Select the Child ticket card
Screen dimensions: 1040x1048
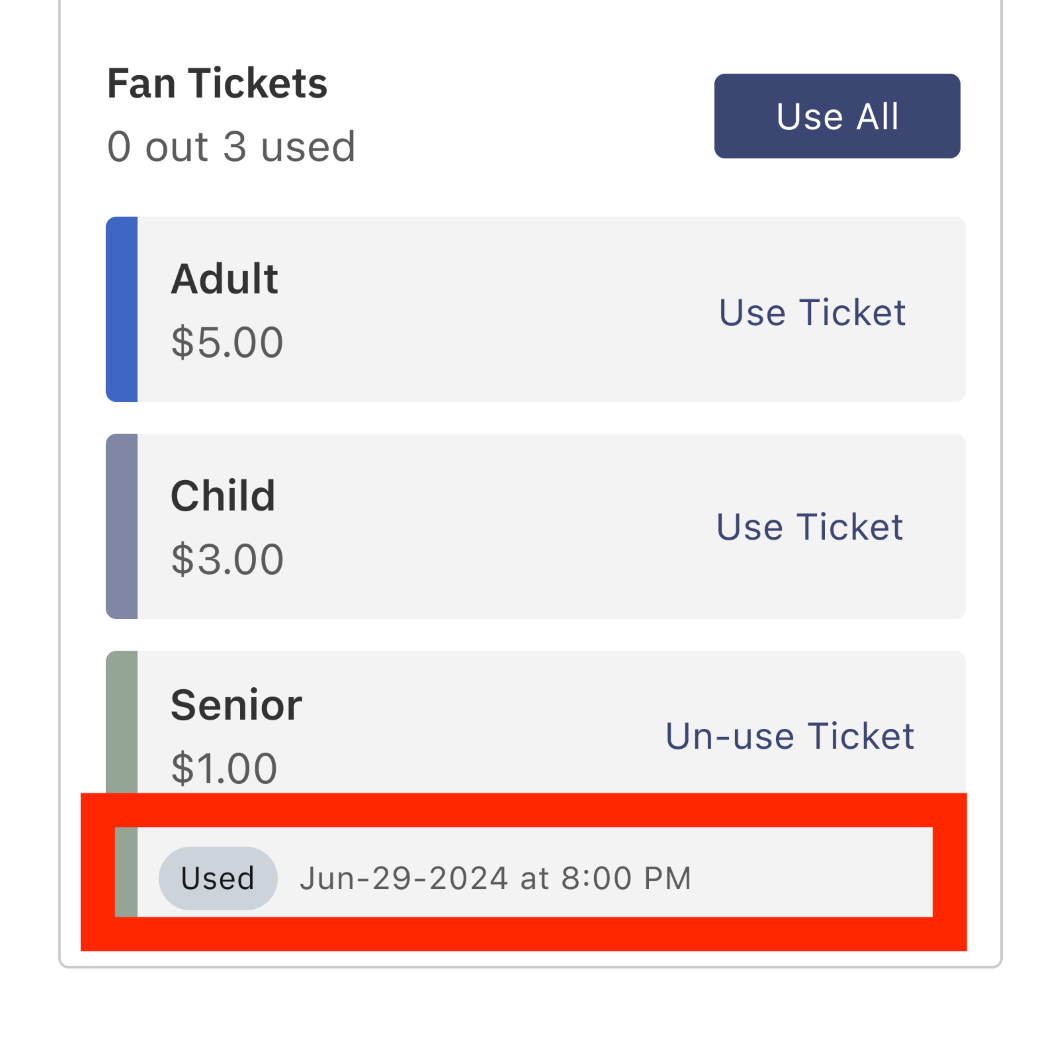pos(535,525)
